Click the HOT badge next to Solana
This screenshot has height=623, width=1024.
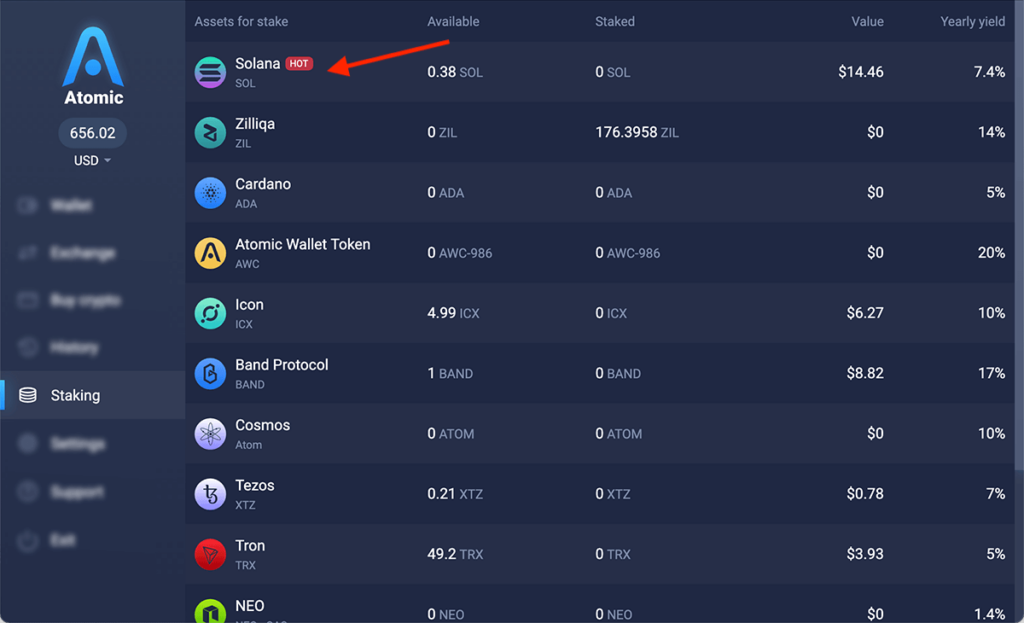tap(299, 63)
